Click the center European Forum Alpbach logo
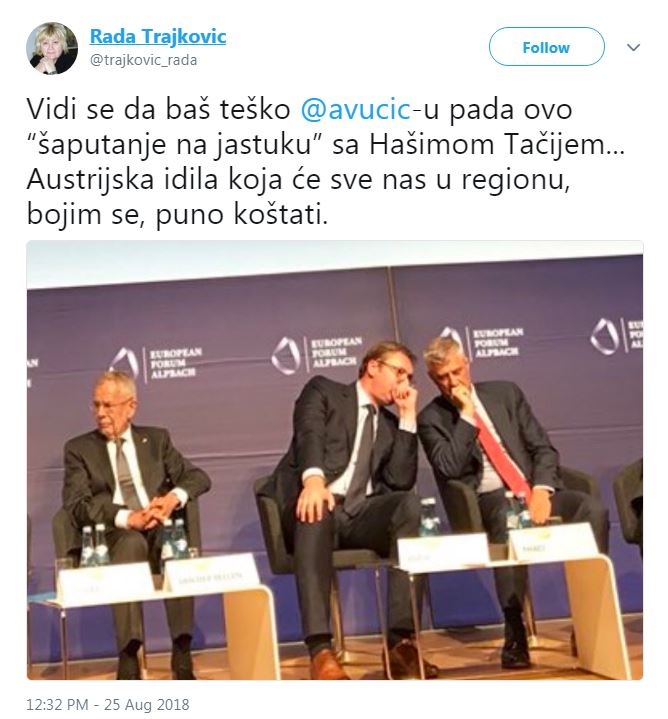Image resolution: width=668 pixels, height=719 pixels. 316,354
